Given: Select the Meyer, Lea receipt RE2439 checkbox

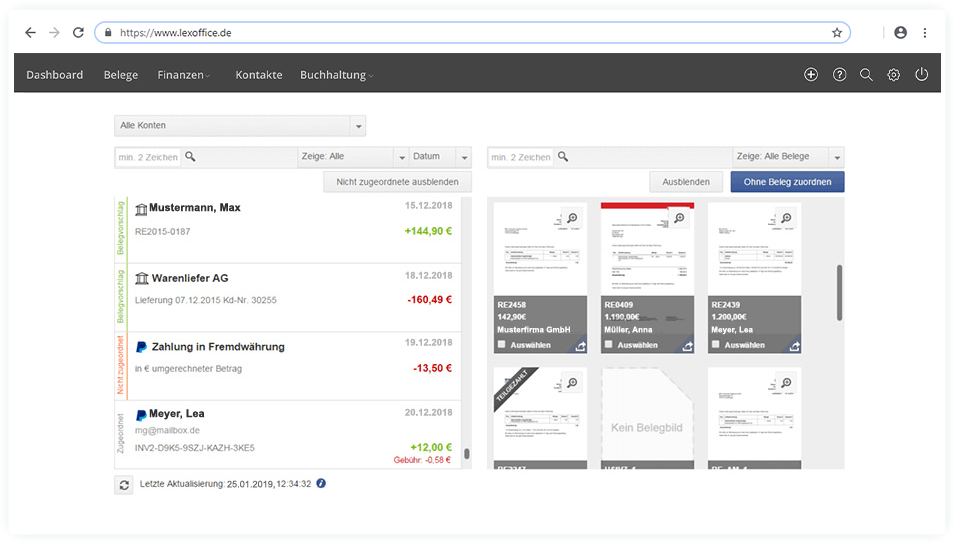Looking at the screenshot, I should 716,345.
